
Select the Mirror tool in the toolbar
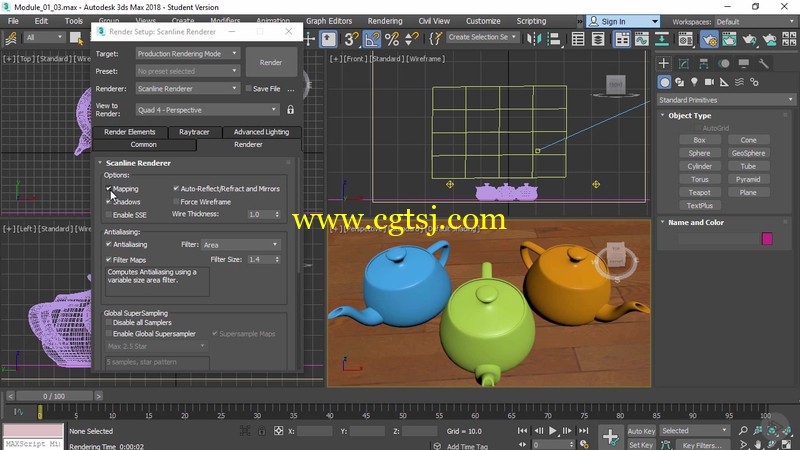click(534, 39)
